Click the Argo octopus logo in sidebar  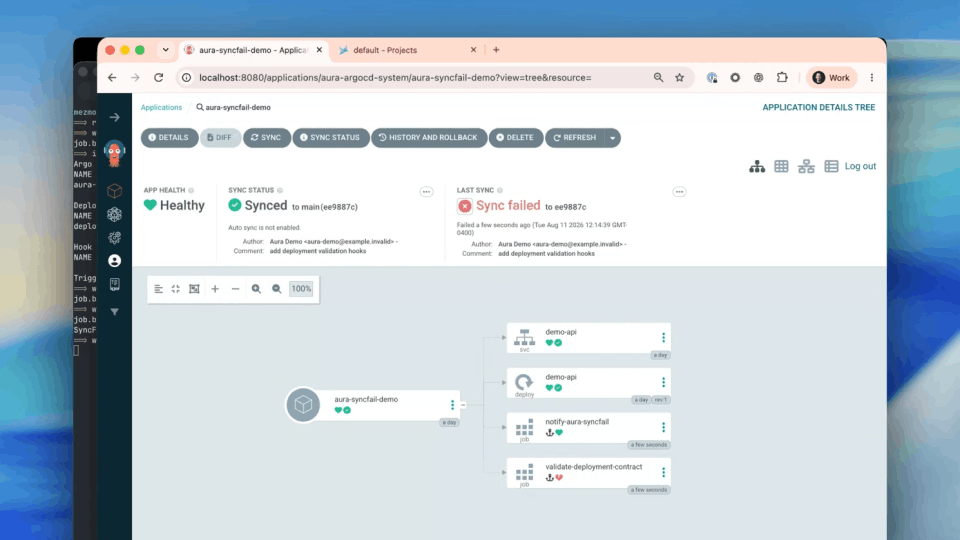tap(114, 153)
